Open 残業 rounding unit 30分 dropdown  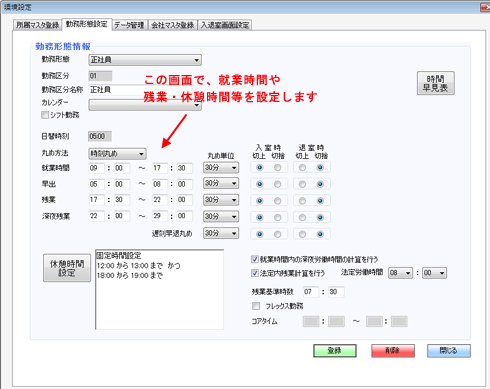tap(221, 200)
